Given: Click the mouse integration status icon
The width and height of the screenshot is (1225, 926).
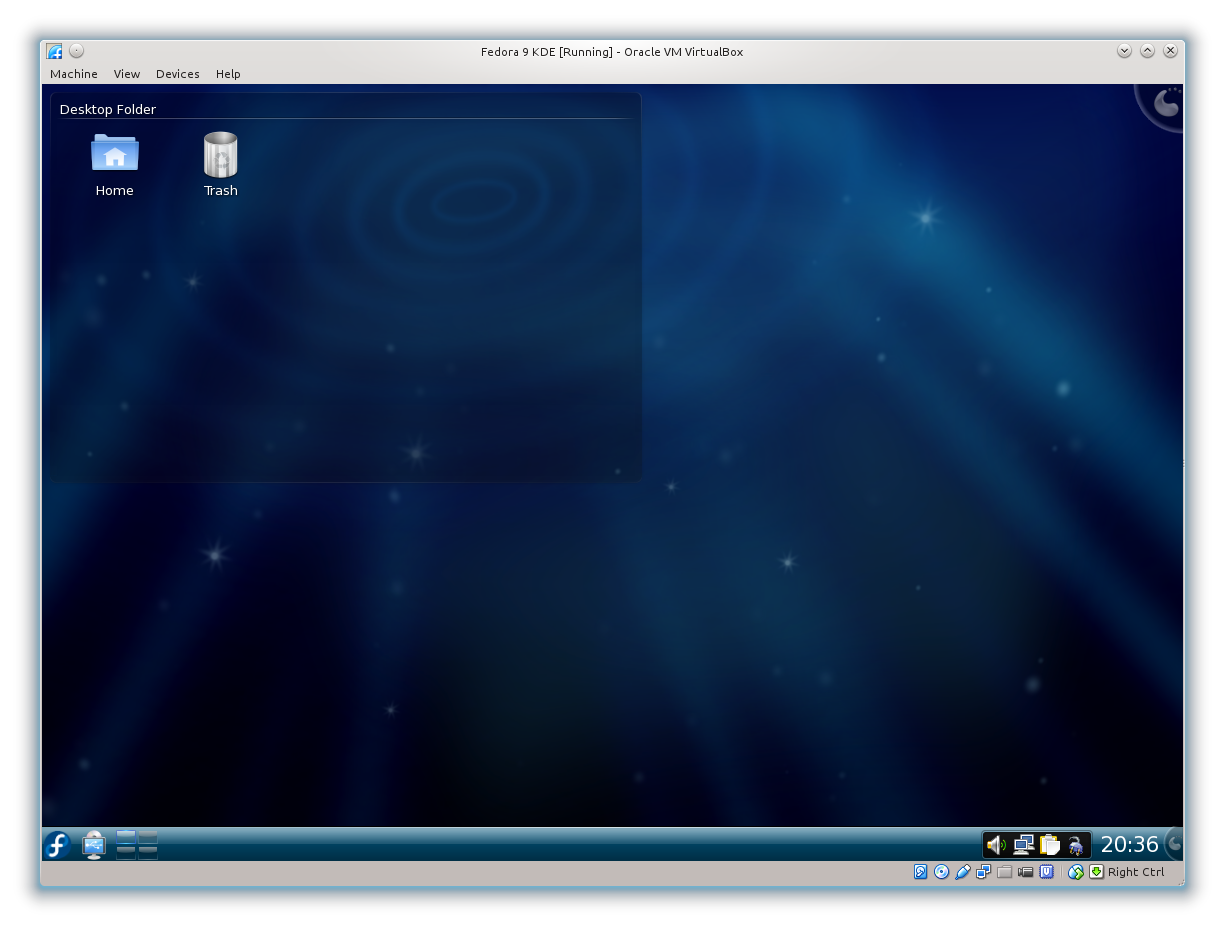Looking at the screenshot, I should (x=1076, y=872).
